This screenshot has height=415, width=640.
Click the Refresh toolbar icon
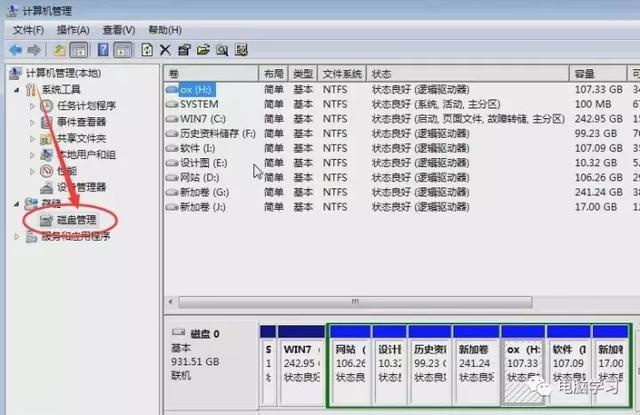coord(147,49)
